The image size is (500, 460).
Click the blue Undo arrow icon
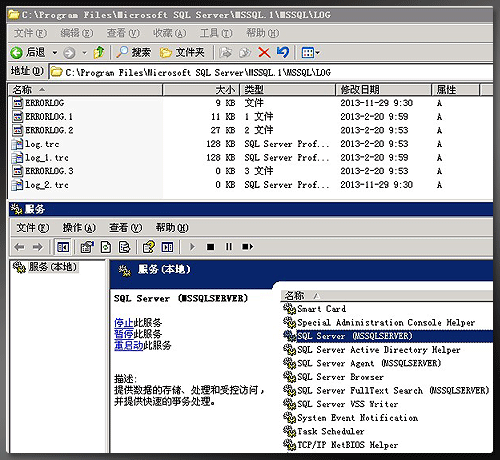click(283, 52)
